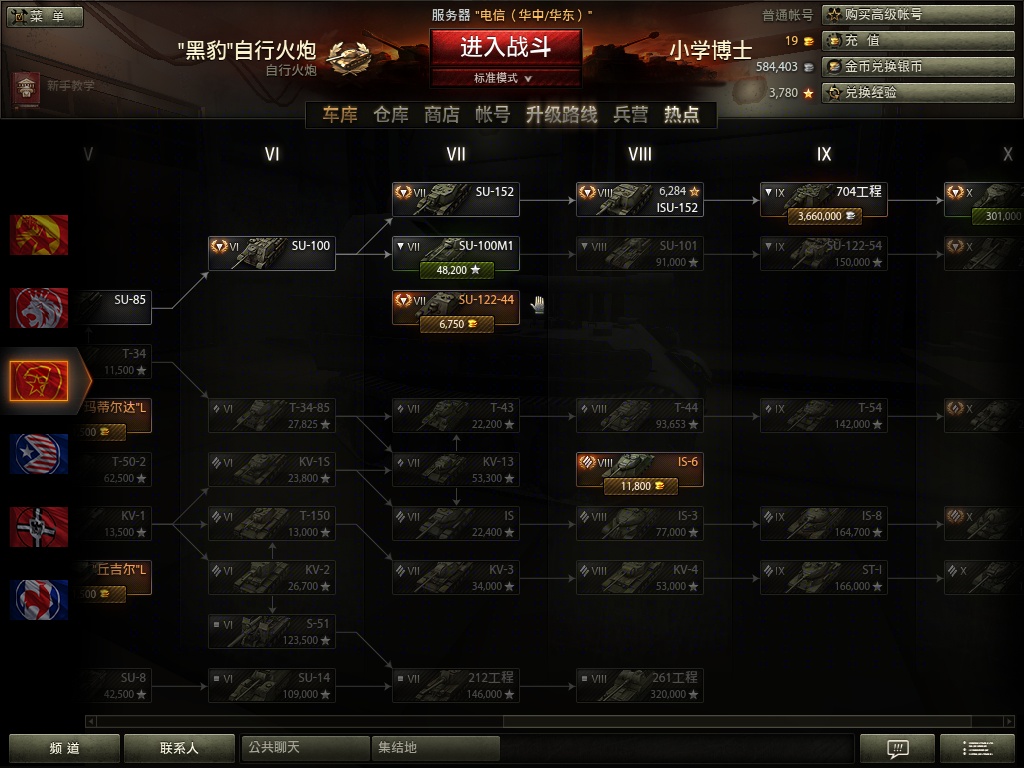The image size is (1024, 768).
Task: Click the 进入战斗 battle button
Action: [x=505, y=47]
